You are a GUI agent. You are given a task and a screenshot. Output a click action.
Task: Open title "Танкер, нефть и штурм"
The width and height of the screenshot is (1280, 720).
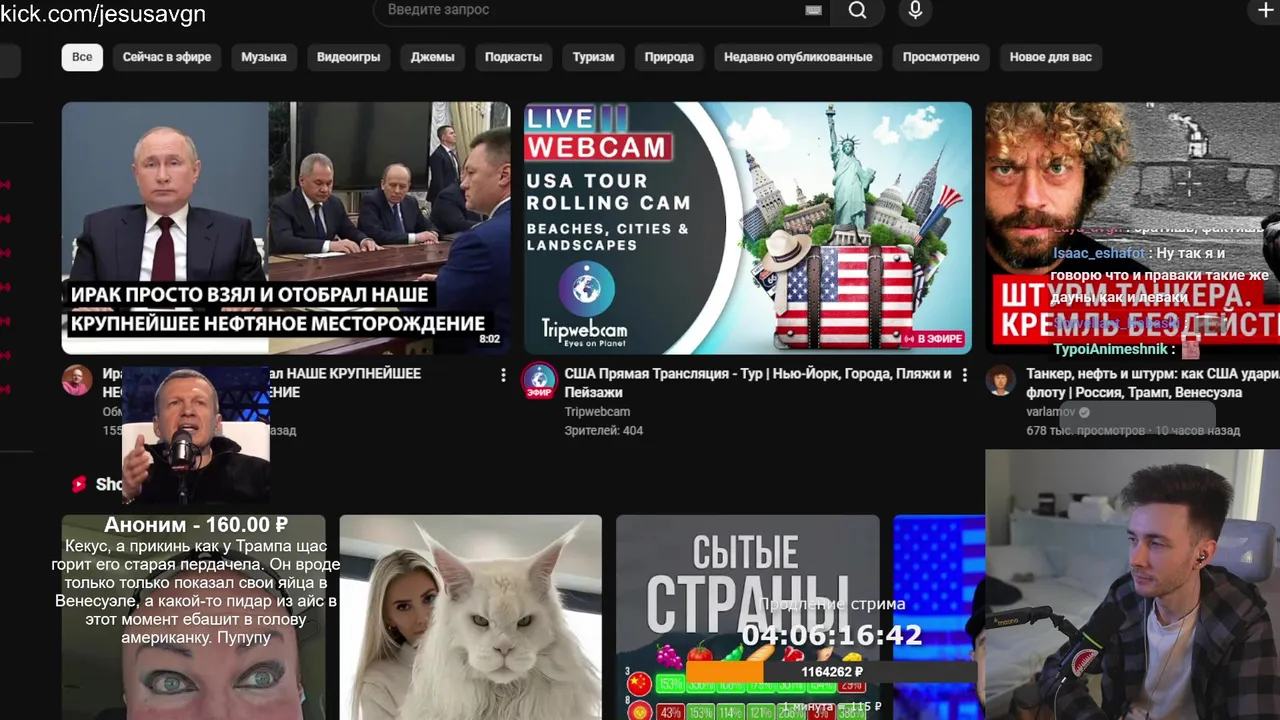(1153, 383)
